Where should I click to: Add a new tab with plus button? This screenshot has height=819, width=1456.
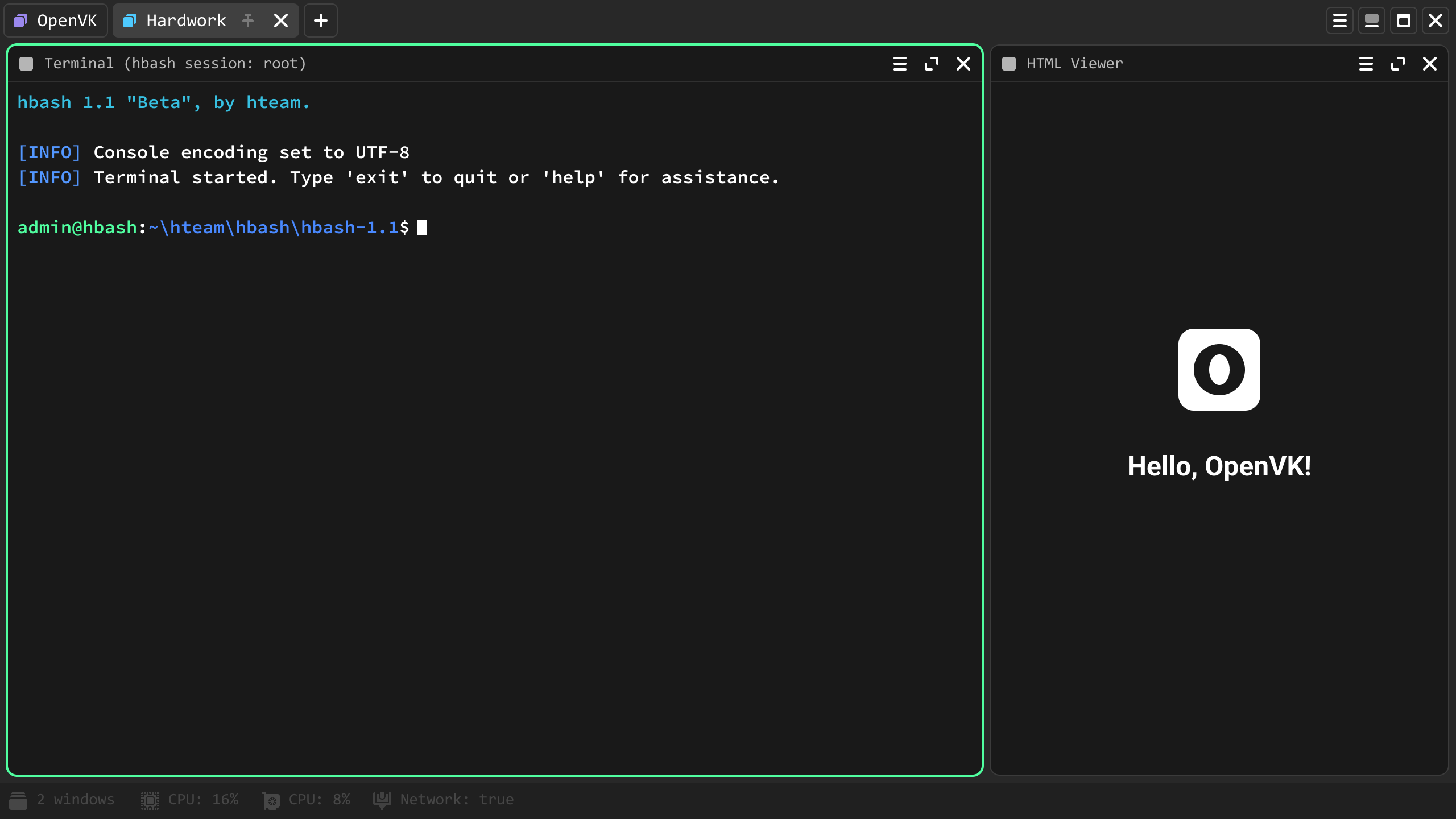point(321,21)
